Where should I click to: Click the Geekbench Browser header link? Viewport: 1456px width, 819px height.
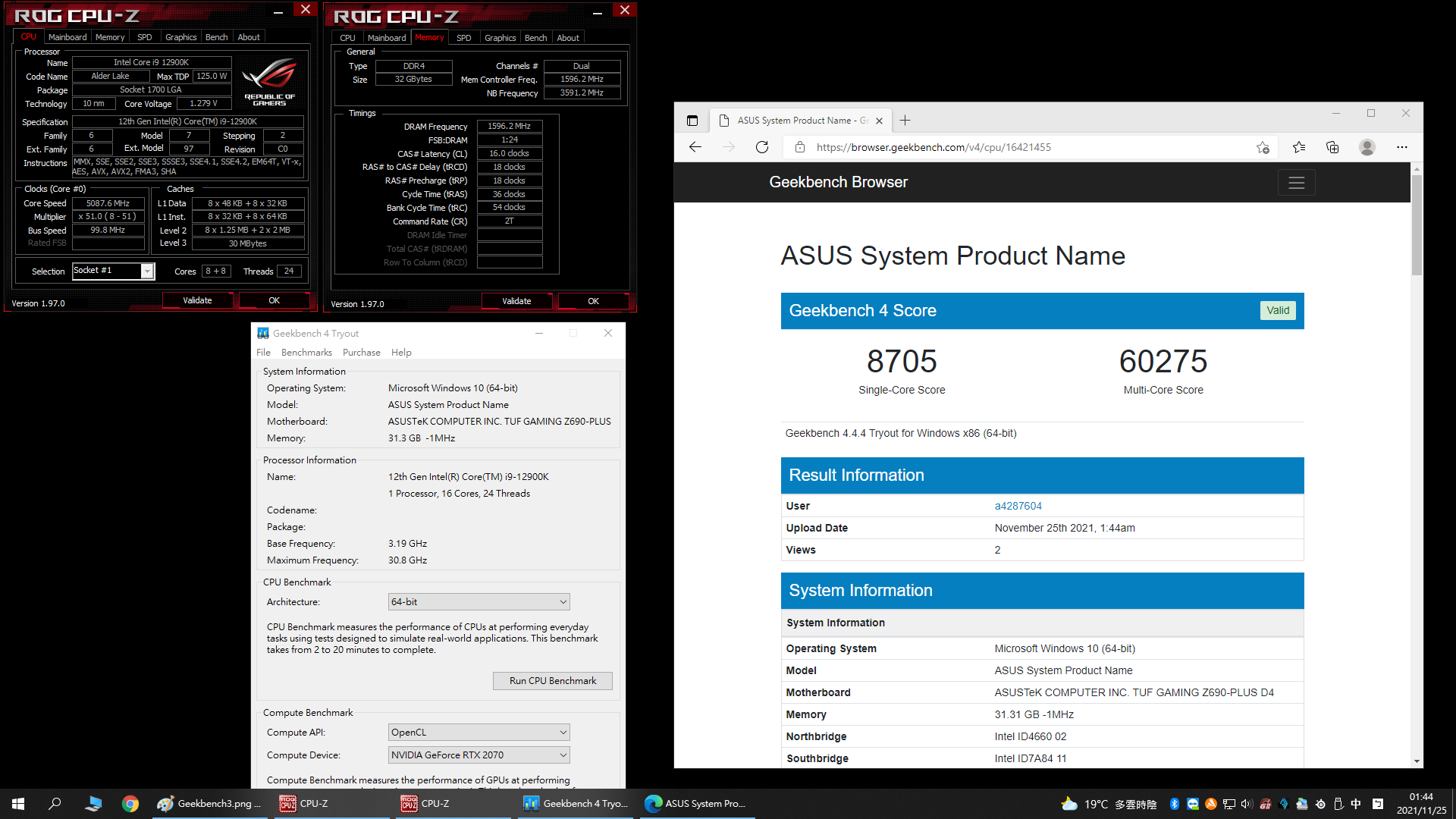[838, 183]
